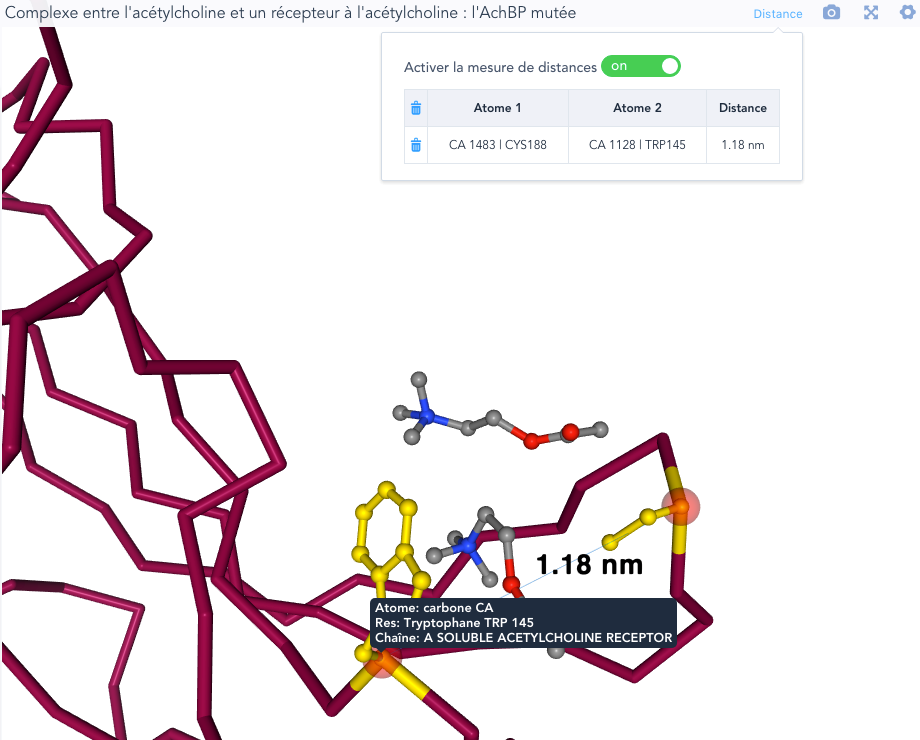920x740 pixels.
Task: Click the viewer title about AchBP mutée
Action: click(290, 13)
